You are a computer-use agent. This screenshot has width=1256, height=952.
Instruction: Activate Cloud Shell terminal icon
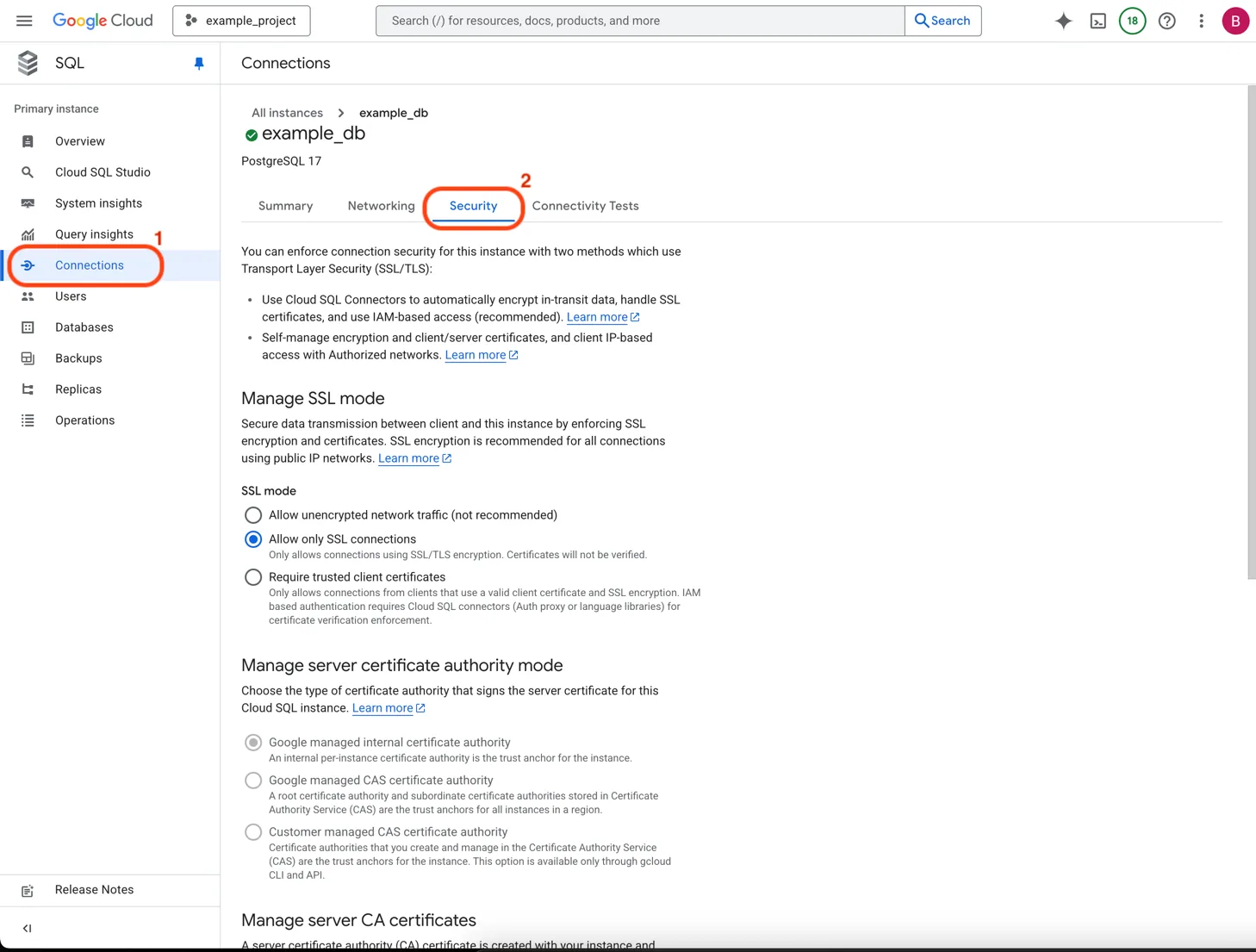pyautogui.click(x=1098, y=21)
